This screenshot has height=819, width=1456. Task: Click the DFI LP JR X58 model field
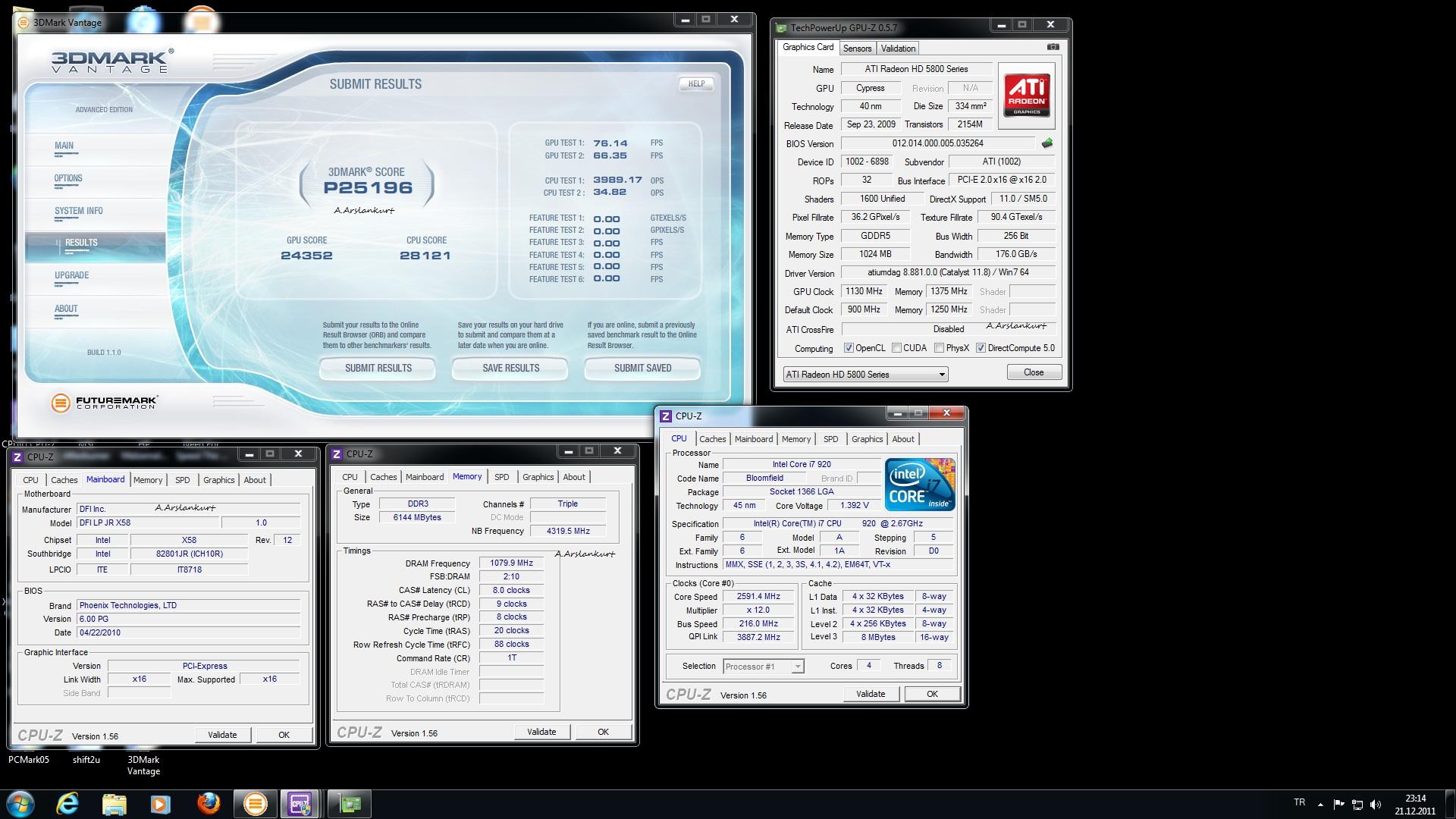coord(147,523)
